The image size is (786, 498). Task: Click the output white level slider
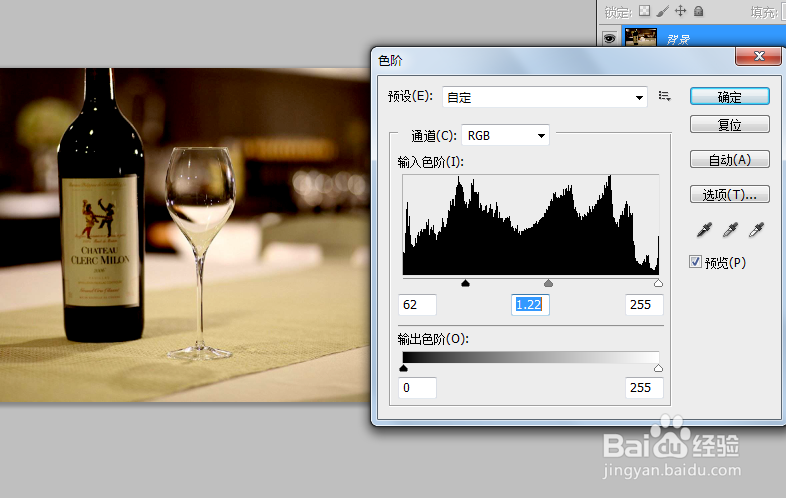[x=658, y=368]
